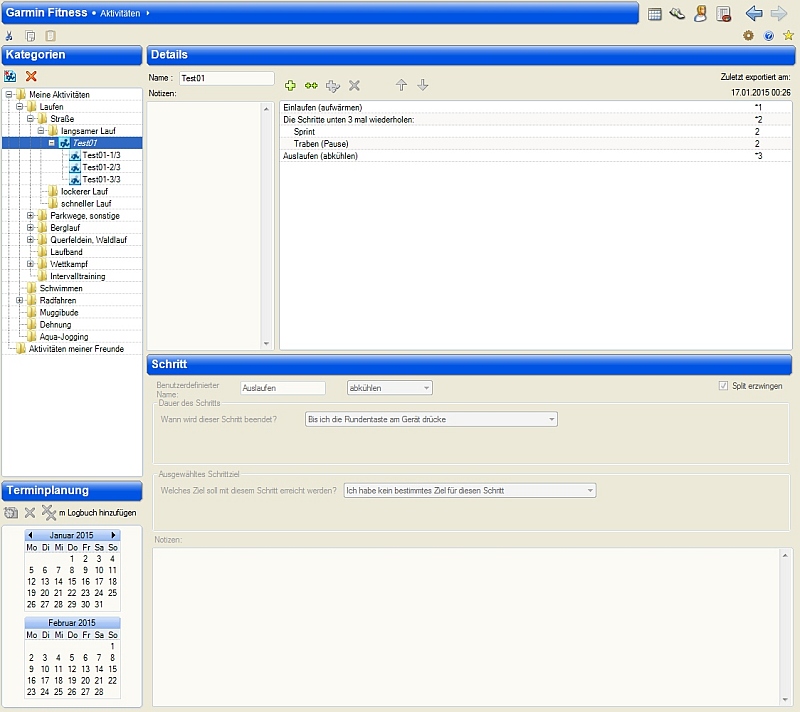Go to next month in Januar calendar
This screenshot has width=800, height=712.
coord(114,536)
